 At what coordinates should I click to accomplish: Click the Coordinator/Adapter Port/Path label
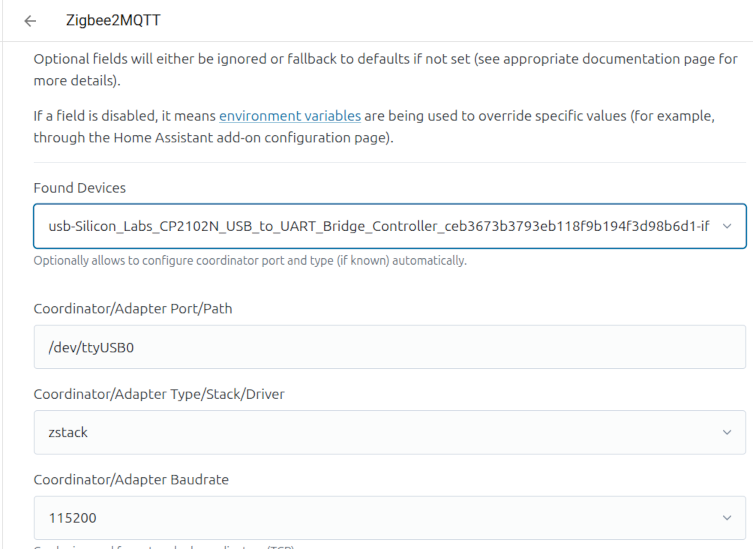132,308
